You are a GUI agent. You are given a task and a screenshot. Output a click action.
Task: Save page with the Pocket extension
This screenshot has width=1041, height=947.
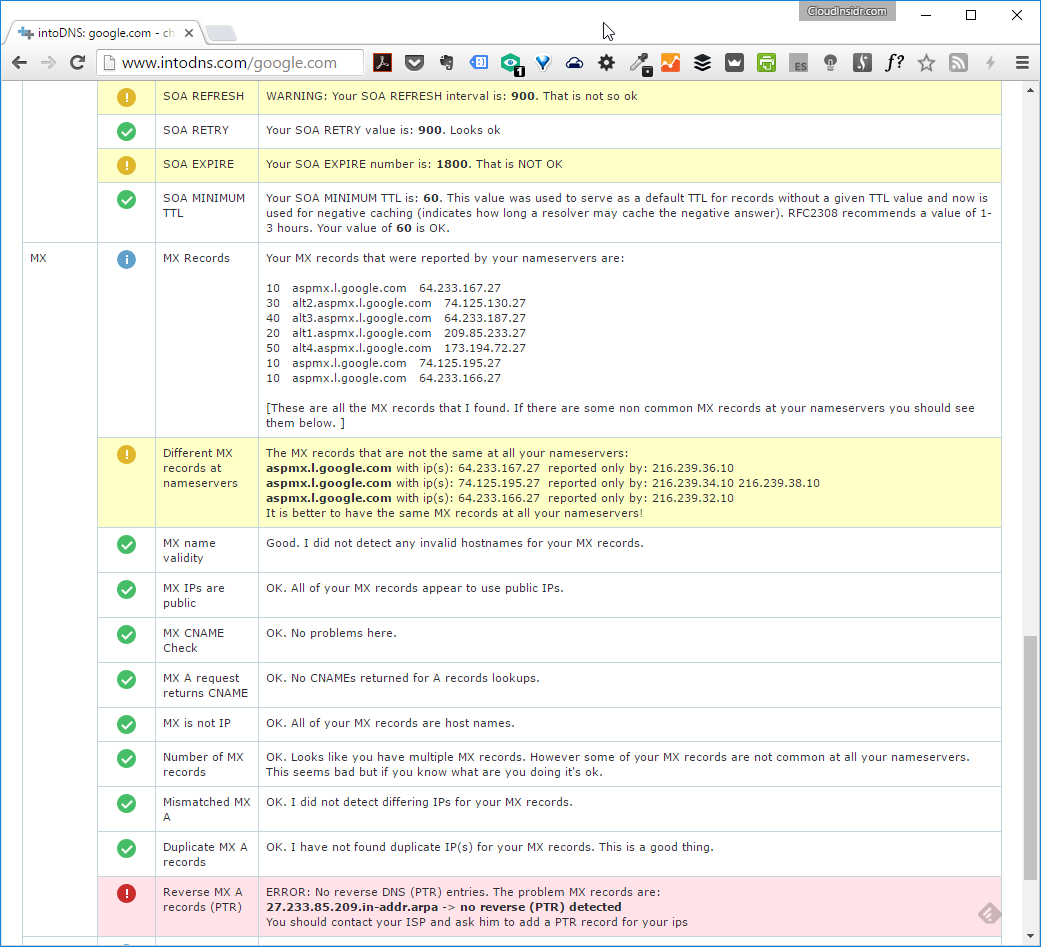414,63
